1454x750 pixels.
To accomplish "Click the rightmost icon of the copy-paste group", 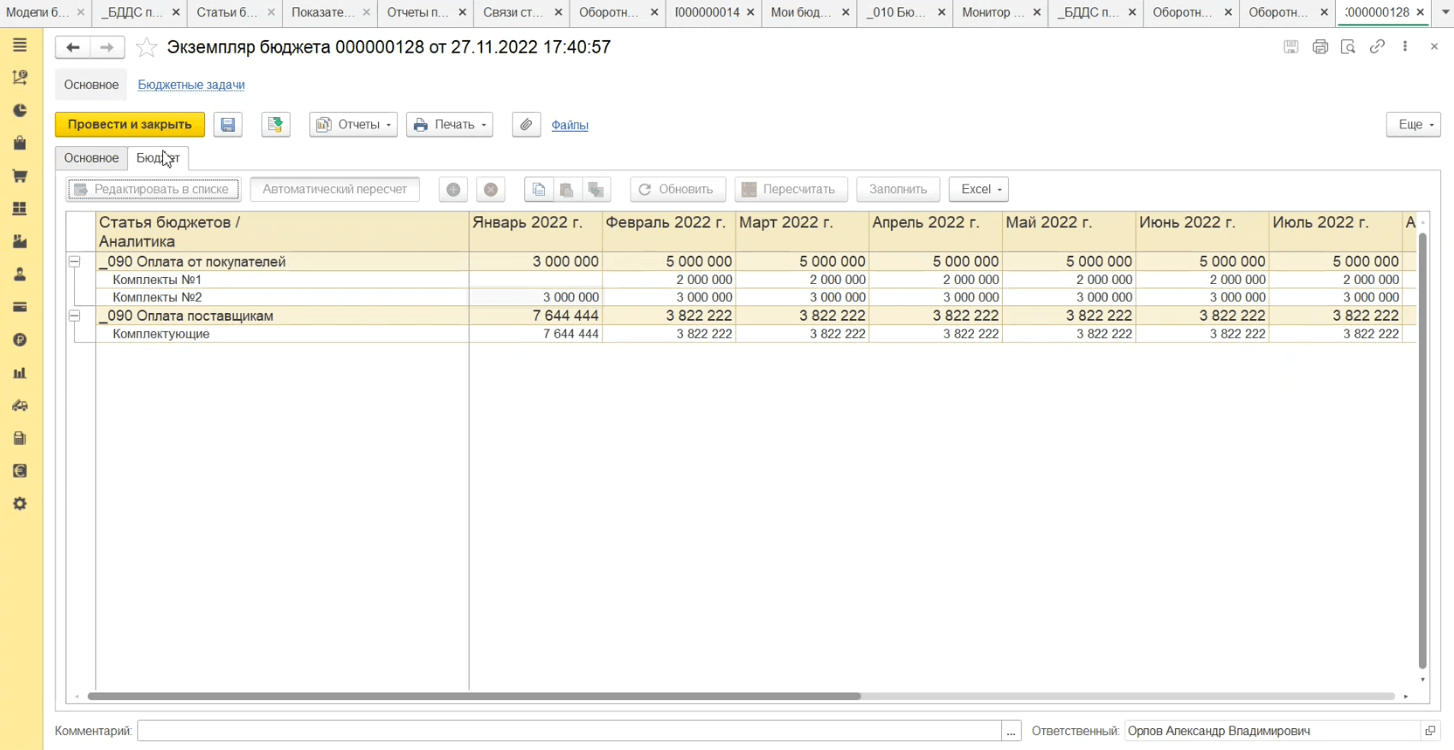I will point(597,190).
